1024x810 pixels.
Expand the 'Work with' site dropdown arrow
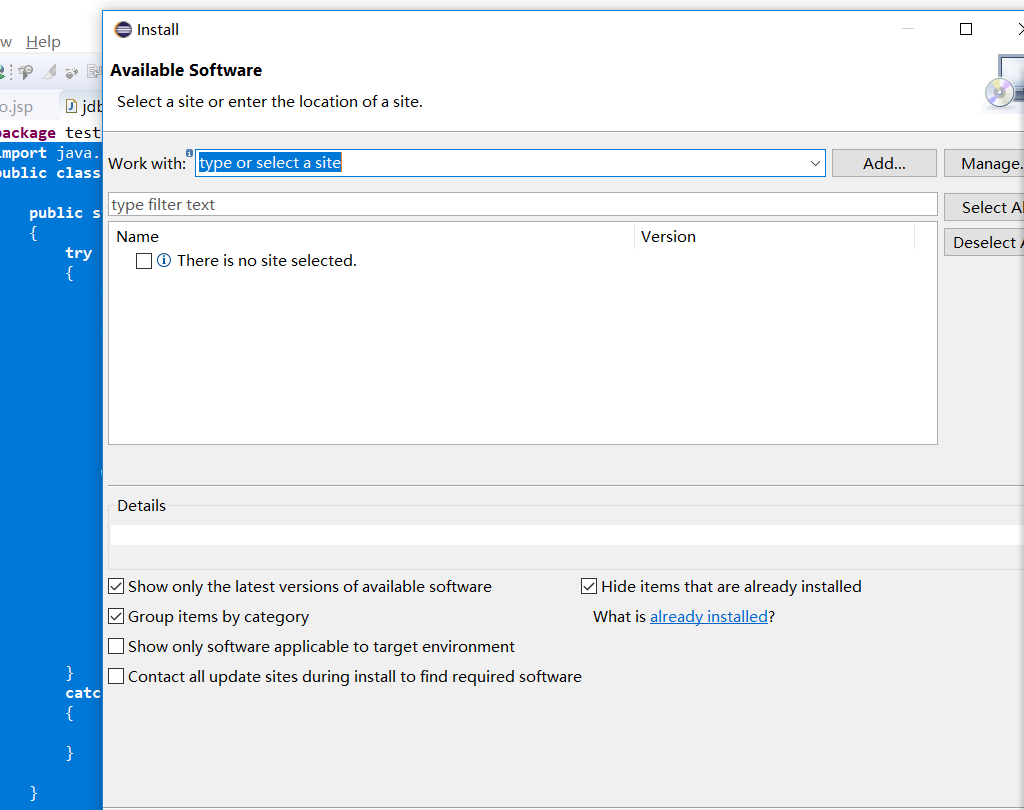pyautogui.click(x=815, y=163)
